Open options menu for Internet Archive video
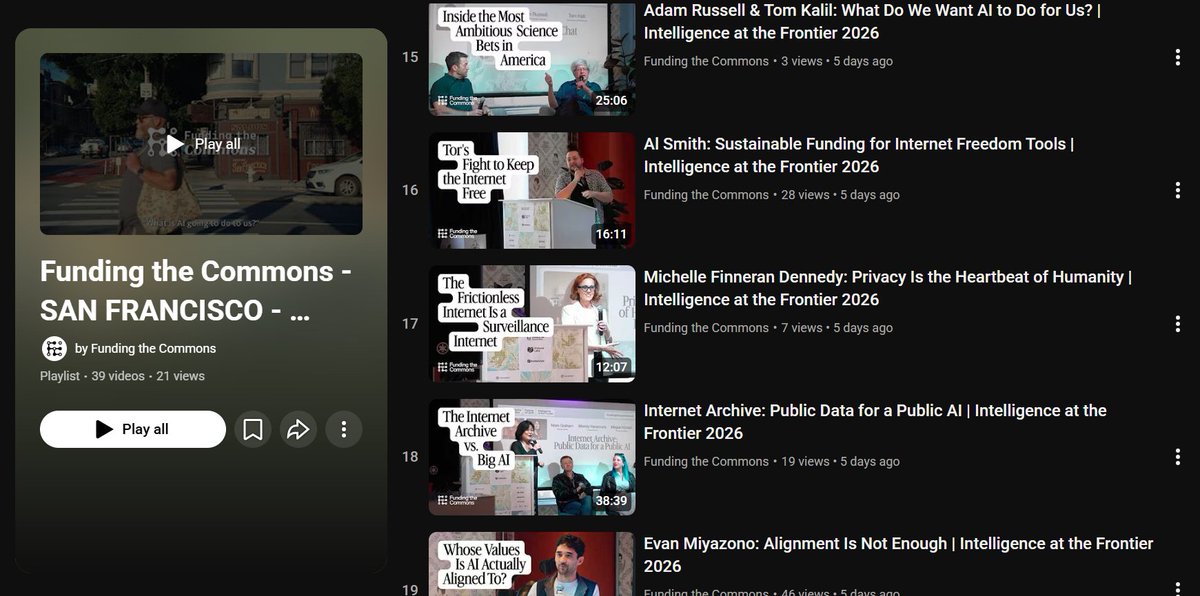Image resolution: width=1200 pixels, height=596 pixels. [1177, 457]
